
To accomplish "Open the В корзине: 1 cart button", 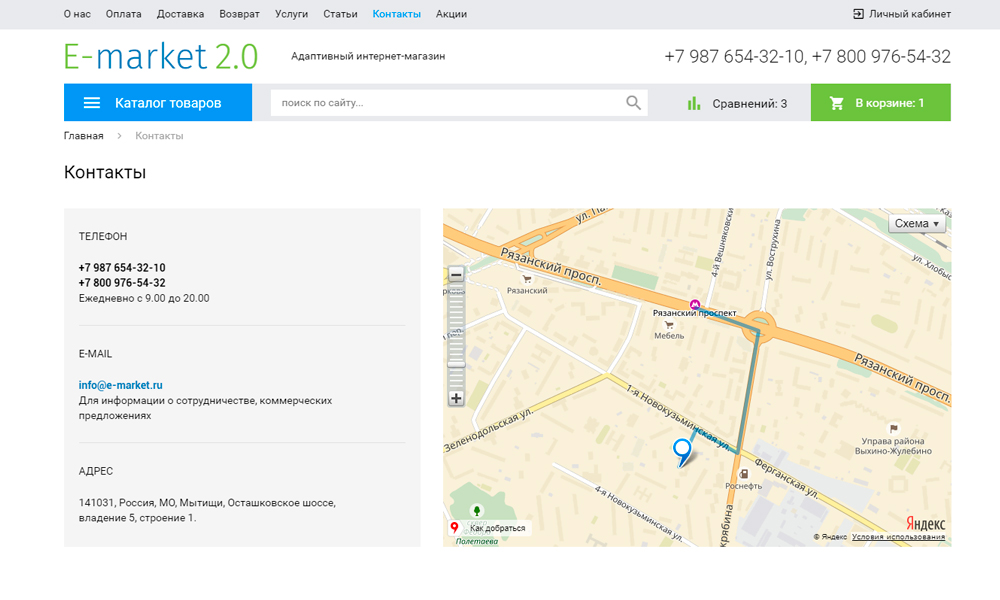I will (881, 103).
